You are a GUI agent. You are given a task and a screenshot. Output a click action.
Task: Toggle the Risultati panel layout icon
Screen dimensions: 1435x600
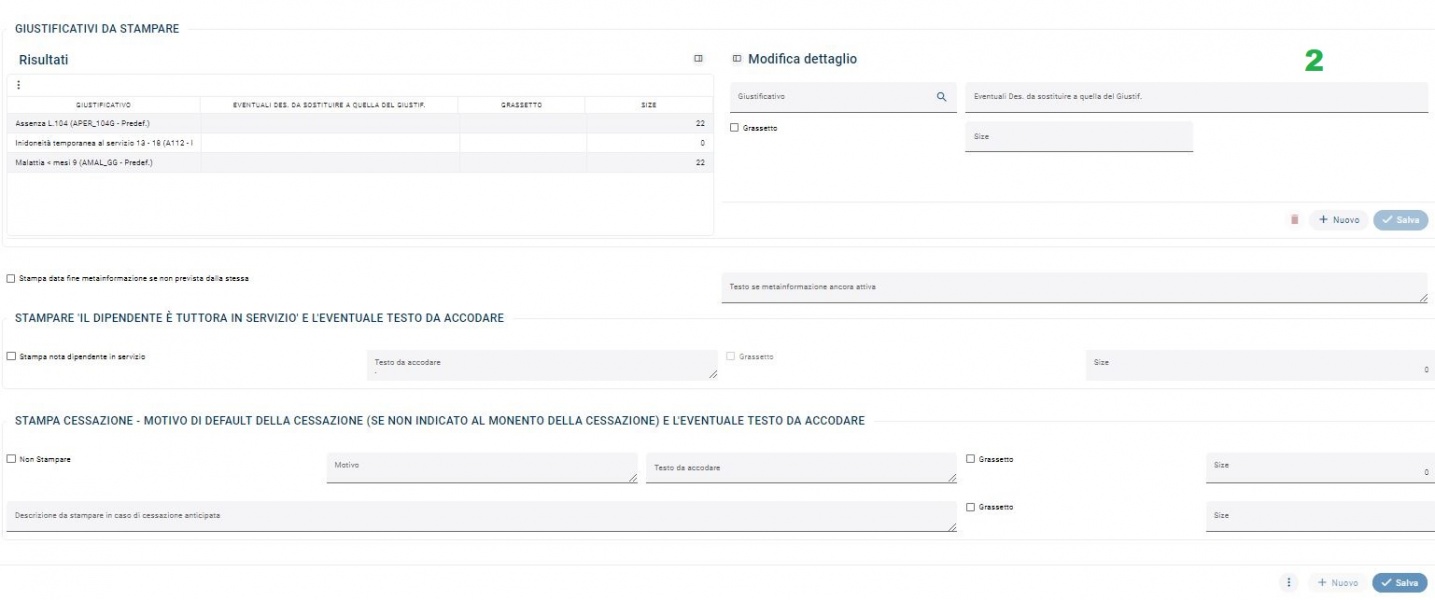(698, 59)
